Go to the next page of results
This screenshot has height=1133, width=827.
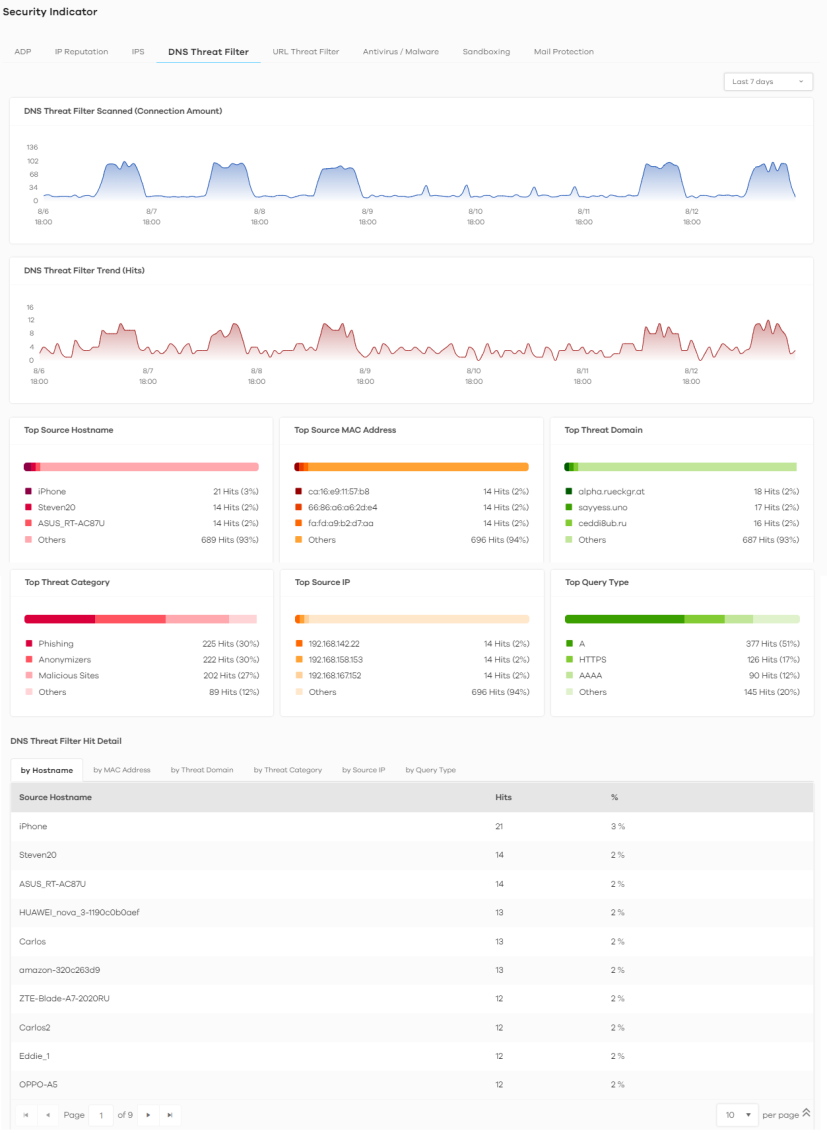(x=149, y=1114)
